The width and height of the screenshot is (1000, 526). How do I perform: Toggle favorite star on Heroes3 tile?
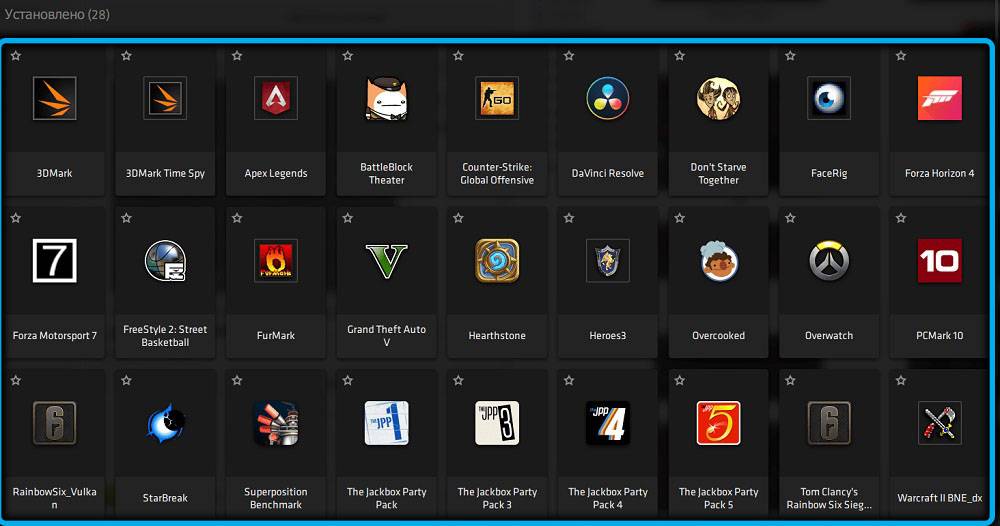tap(569, 218)
